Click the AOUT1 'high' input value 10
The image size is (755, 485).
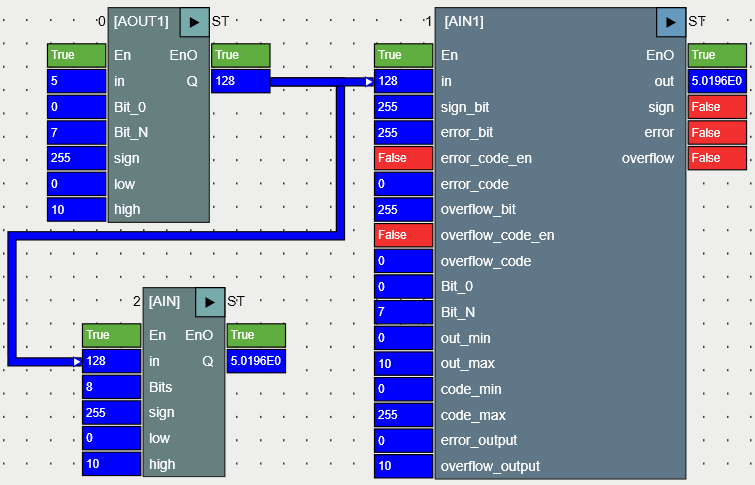pos(76,209)
